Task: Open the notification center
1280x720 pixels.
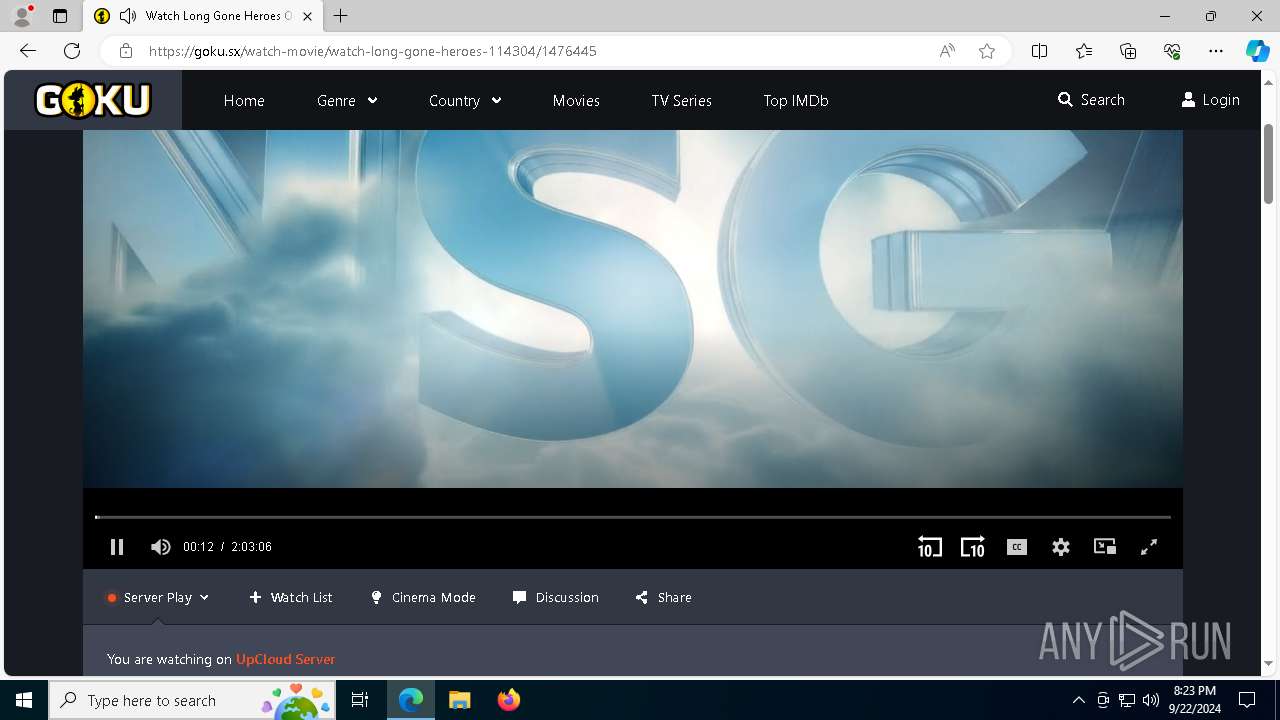Action: [x=1247, y=700]
